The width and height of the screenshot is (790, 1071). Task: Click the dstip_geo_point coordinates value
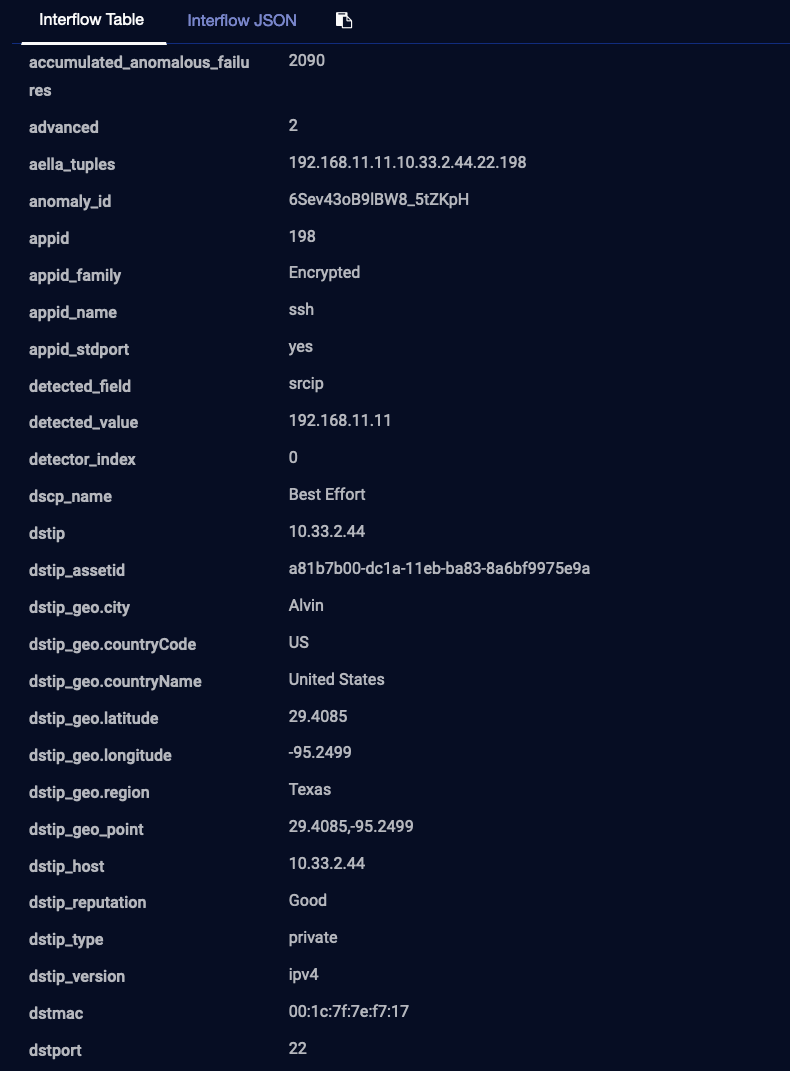351,827
